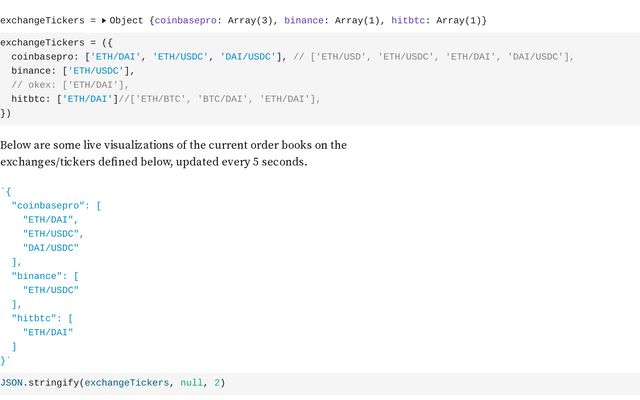This screenshot has width=640, height=400.
Task: Click the JSON.stringify code cell
Action: 320,383
